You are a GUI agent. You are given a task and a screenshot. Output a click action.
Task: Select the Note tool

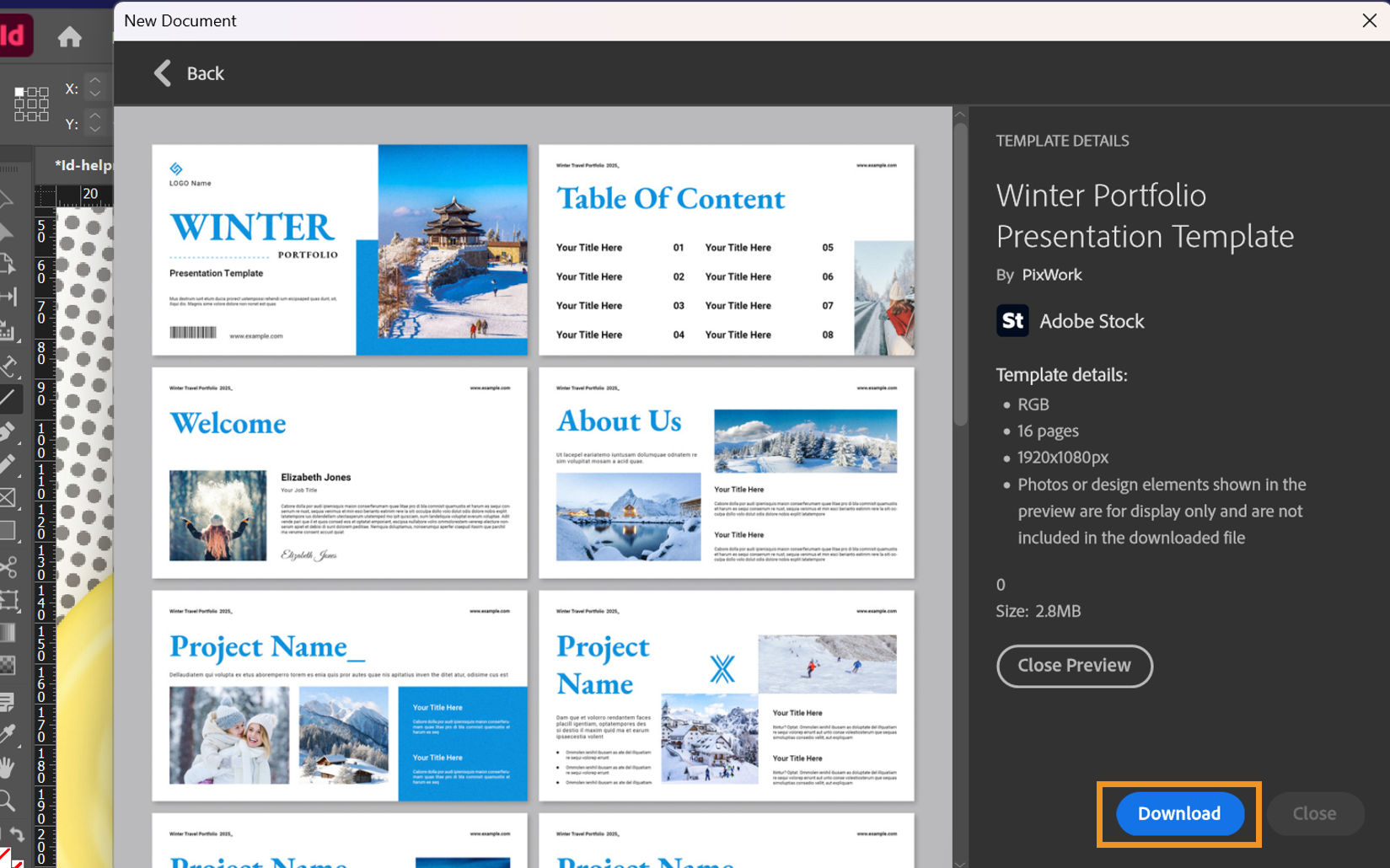[7, 701]
